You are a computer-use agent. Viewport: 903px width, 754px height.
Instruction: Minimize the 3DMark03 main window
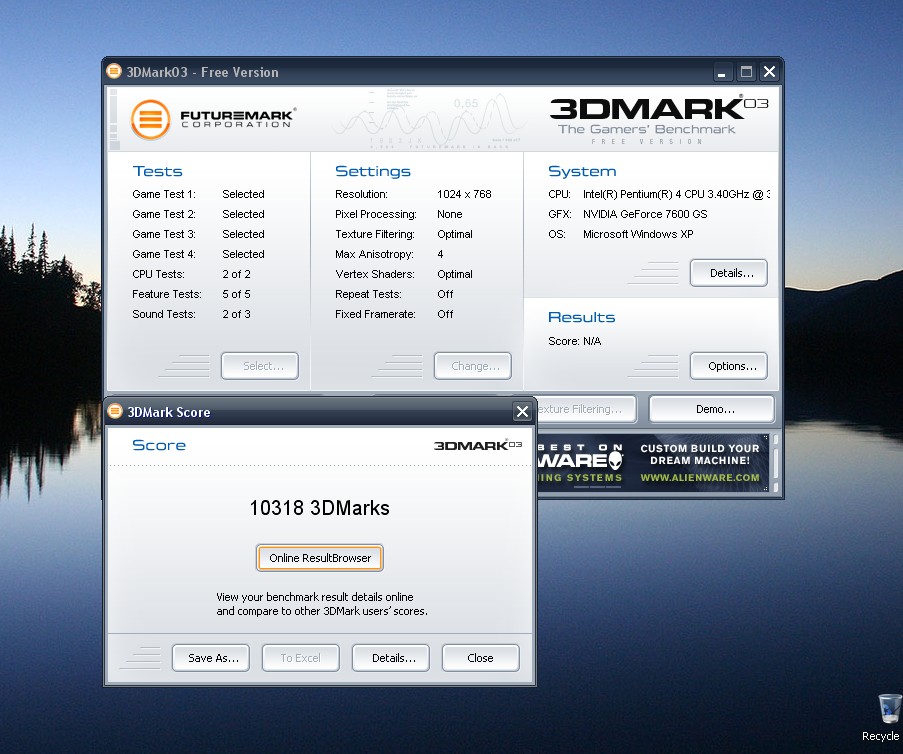tap(722, 72)
